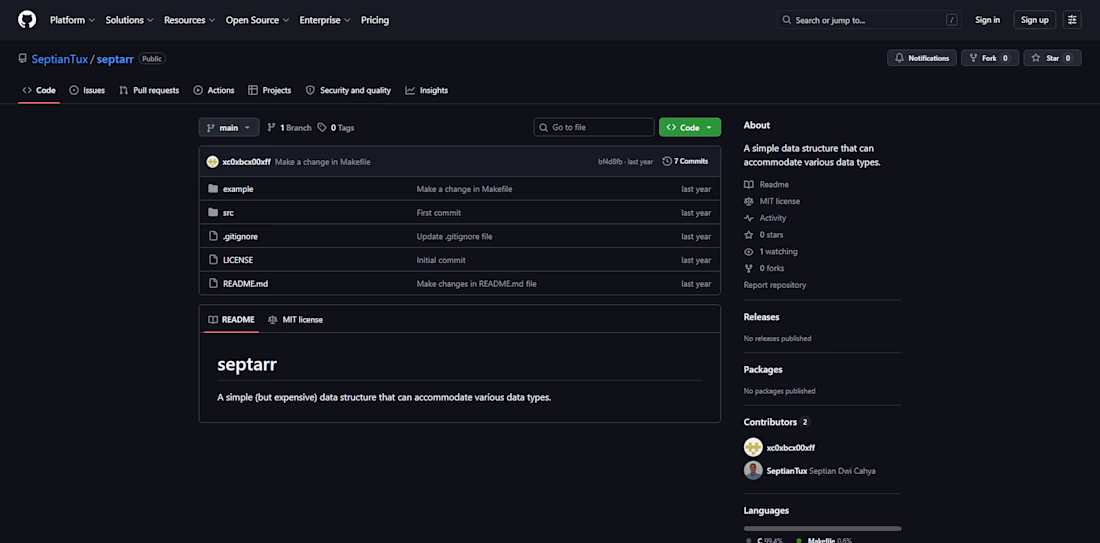Switch to the Projects tab
This screenshot has height=543, width=1100.
269,90
